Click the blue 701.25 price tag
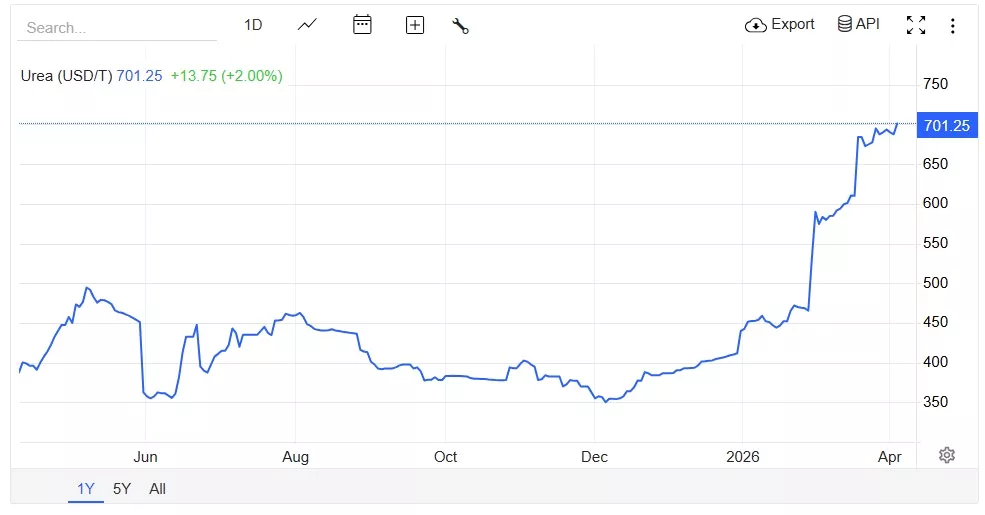 click(946, 125)
